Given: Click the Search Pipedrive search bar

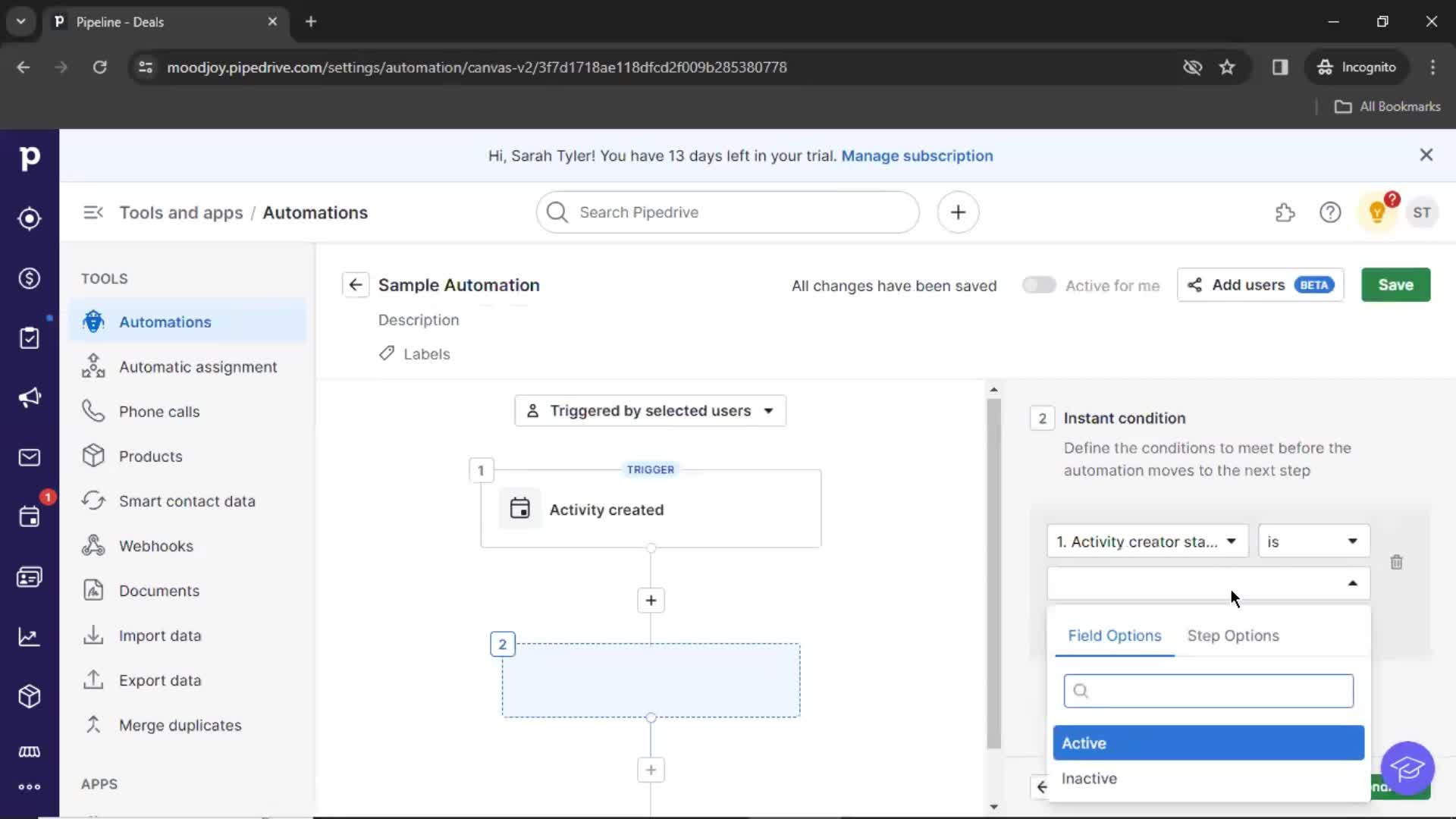Looking at the screenshot, I should tap(727, 212).
